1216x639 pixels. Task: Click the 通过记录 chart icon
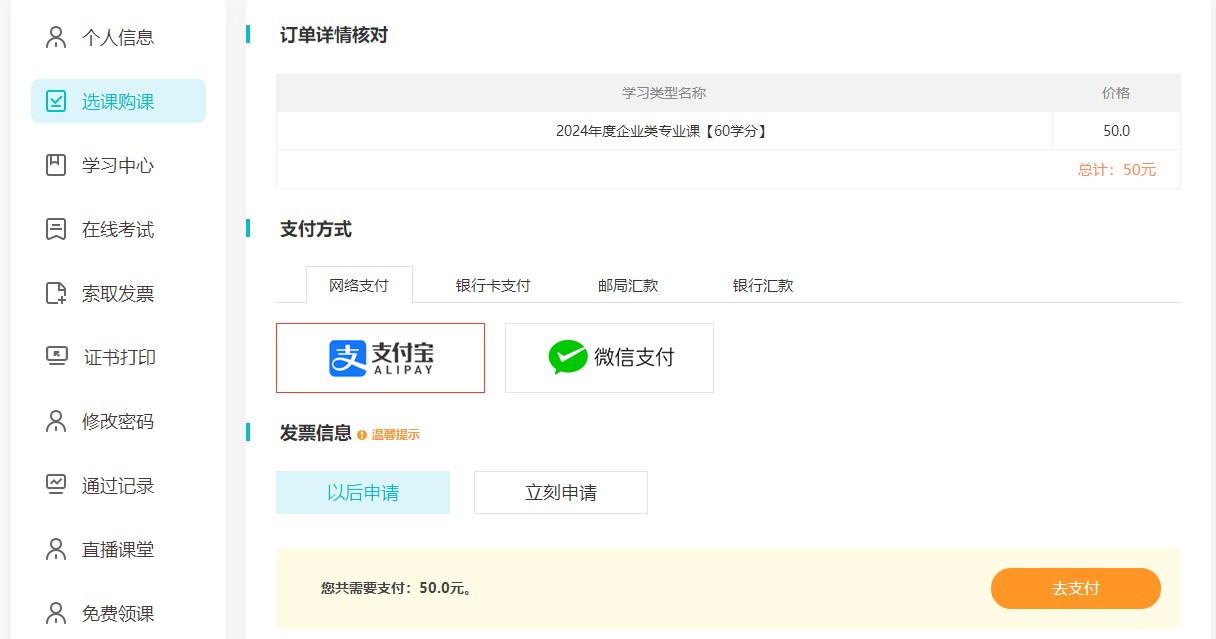click(x=56, y=485)
